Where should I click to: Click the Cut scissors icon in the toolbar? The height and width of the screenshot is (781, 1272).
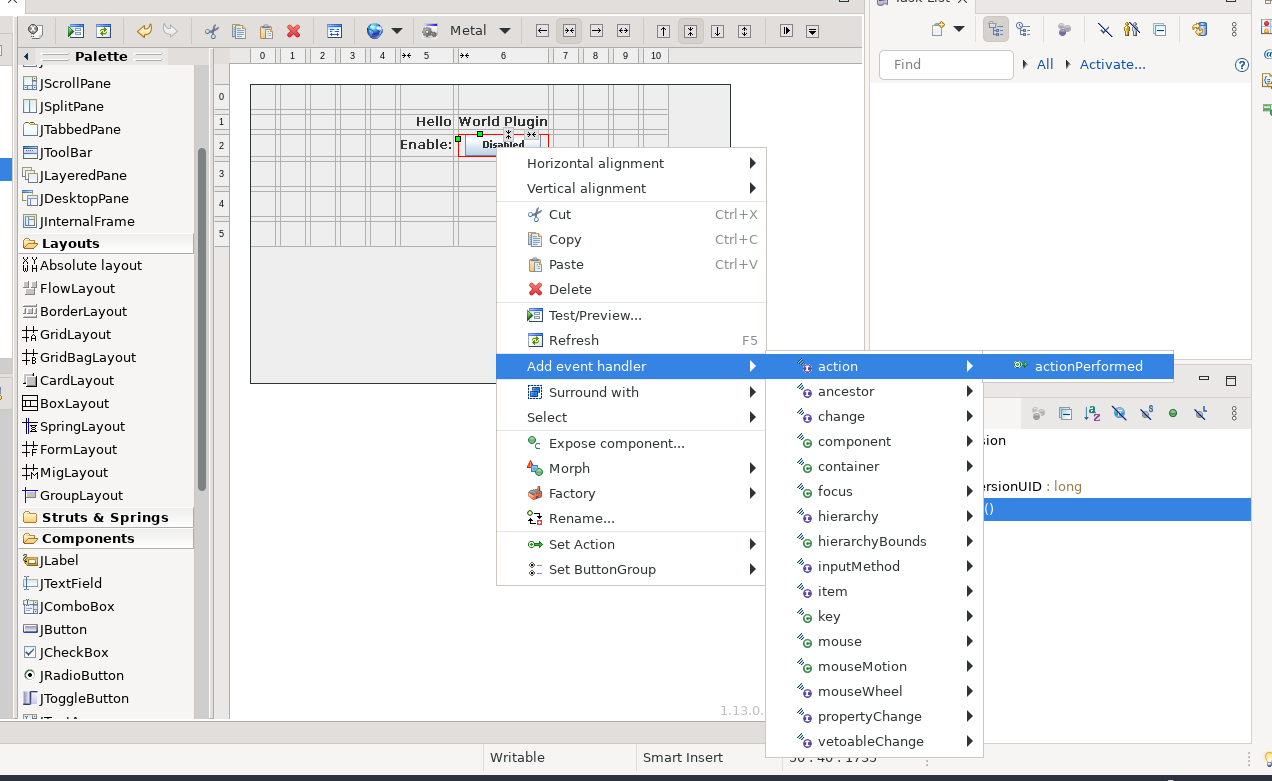point(211,31)
